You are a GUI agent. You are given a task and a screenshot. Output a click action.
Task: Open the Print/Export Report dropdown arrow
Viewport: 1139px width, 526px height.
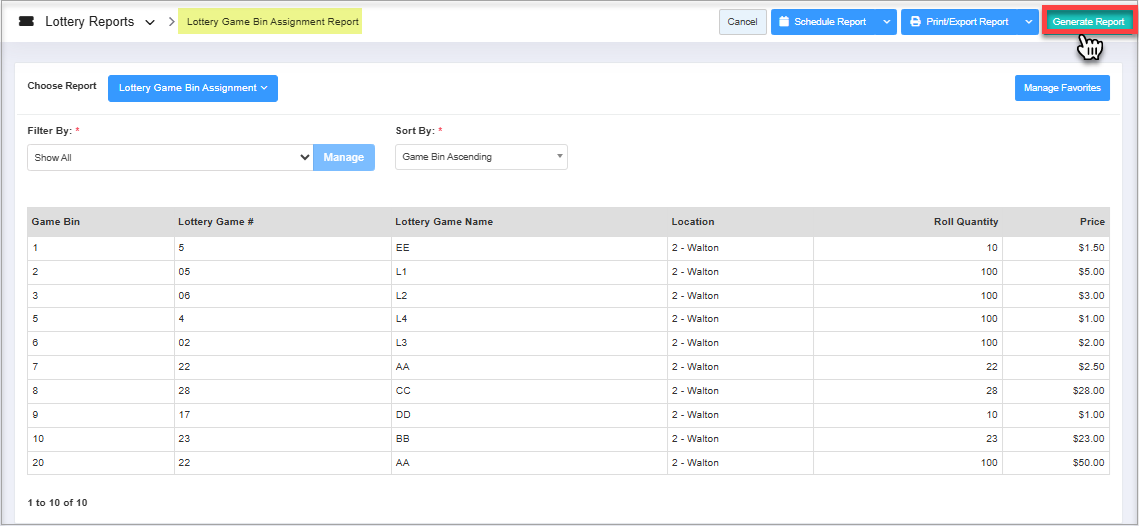1029,22
